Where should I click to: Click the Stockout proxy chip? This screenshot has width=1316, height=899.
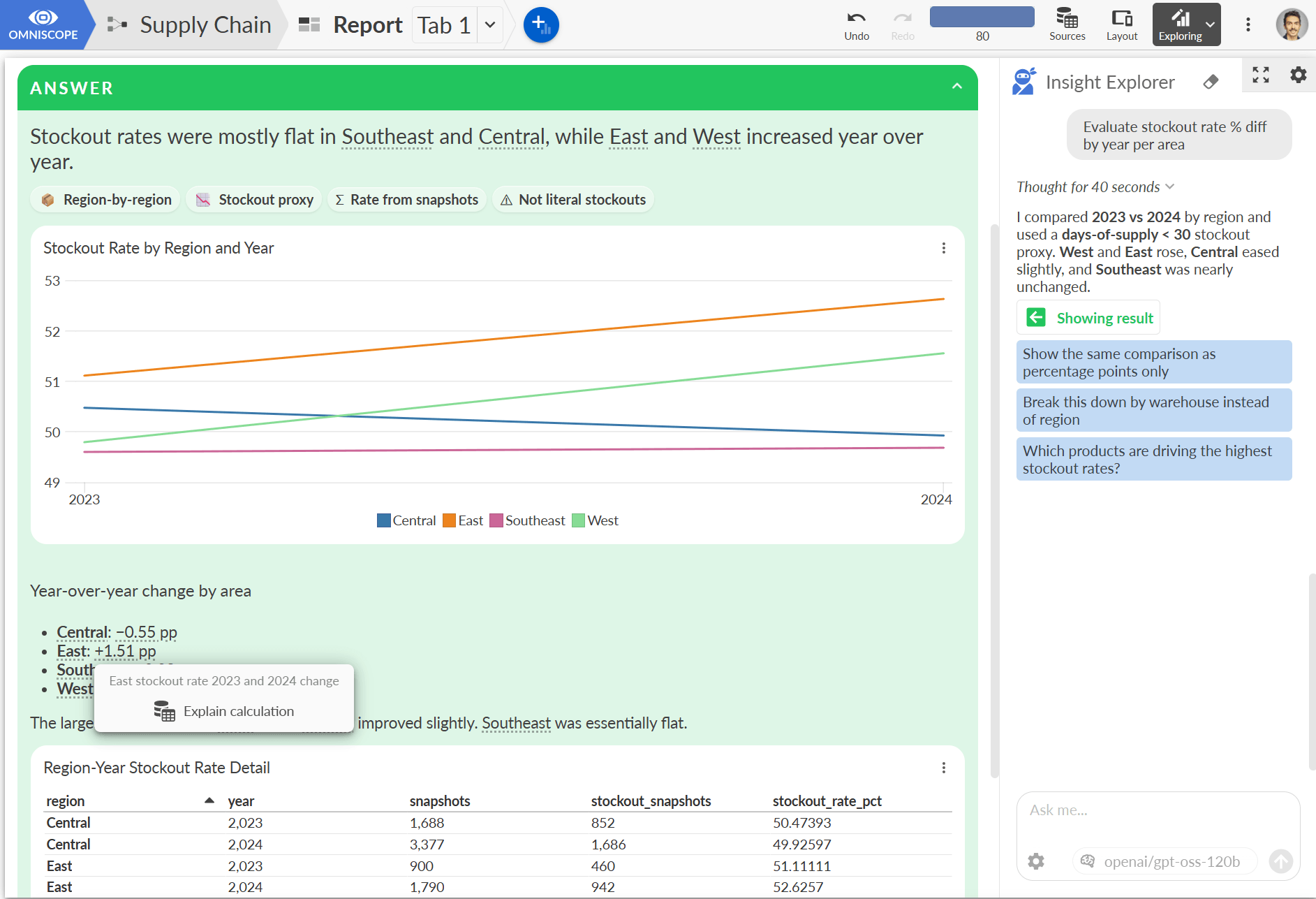(254, 200)
